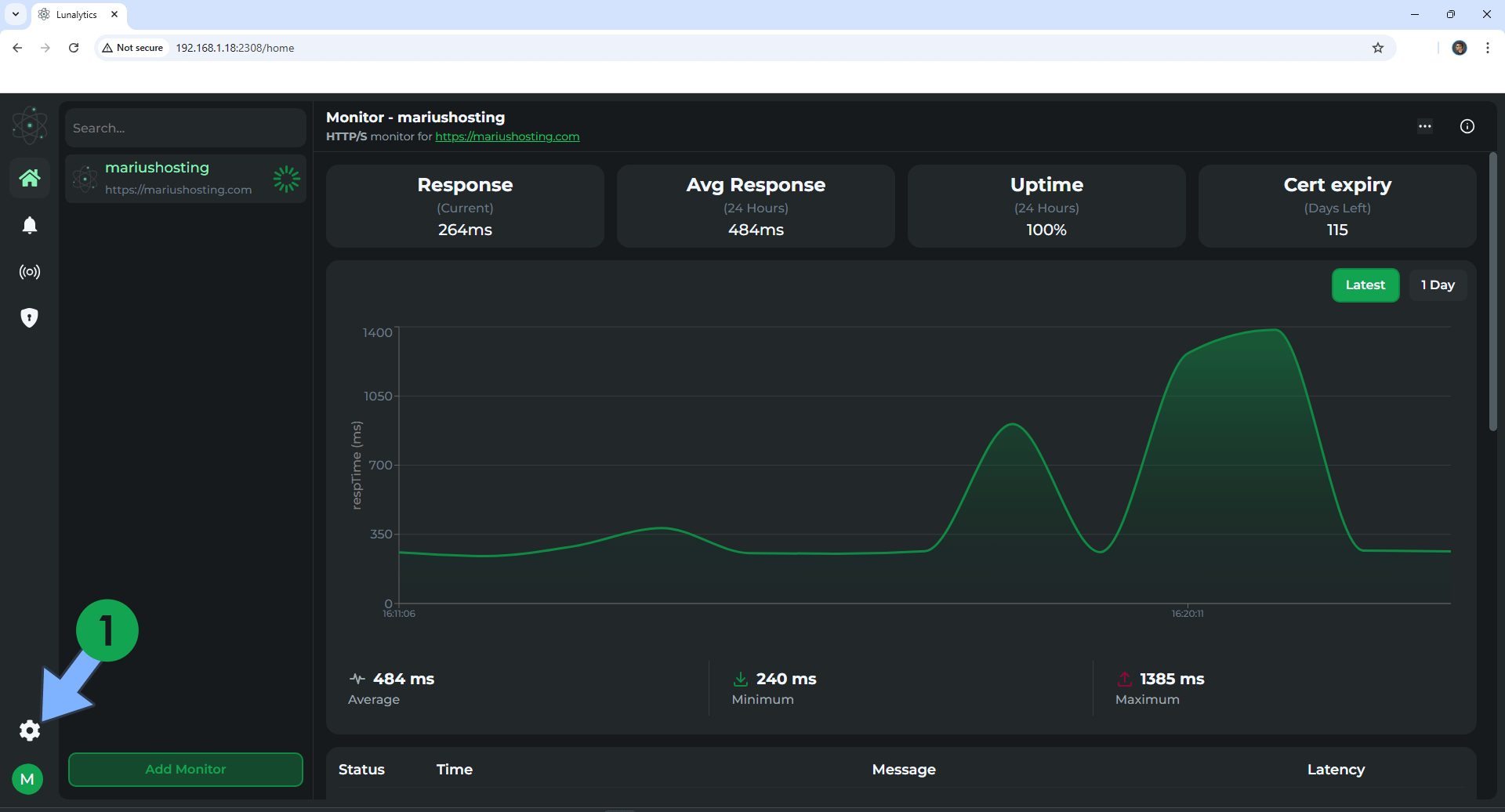Open the https://mariushosting.com link

pyautogui.click(x=507, y=136)
